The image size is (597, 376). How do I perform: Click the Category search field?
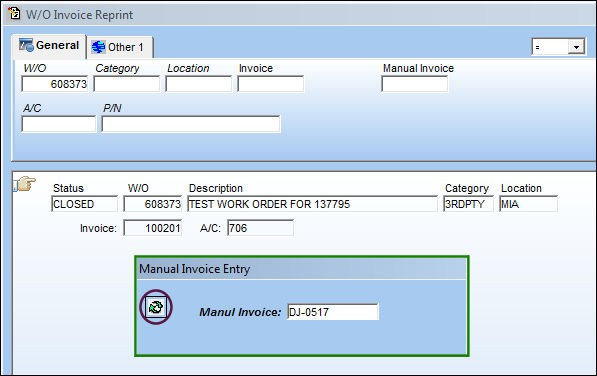pyautogui.click(x=127, y=84)
